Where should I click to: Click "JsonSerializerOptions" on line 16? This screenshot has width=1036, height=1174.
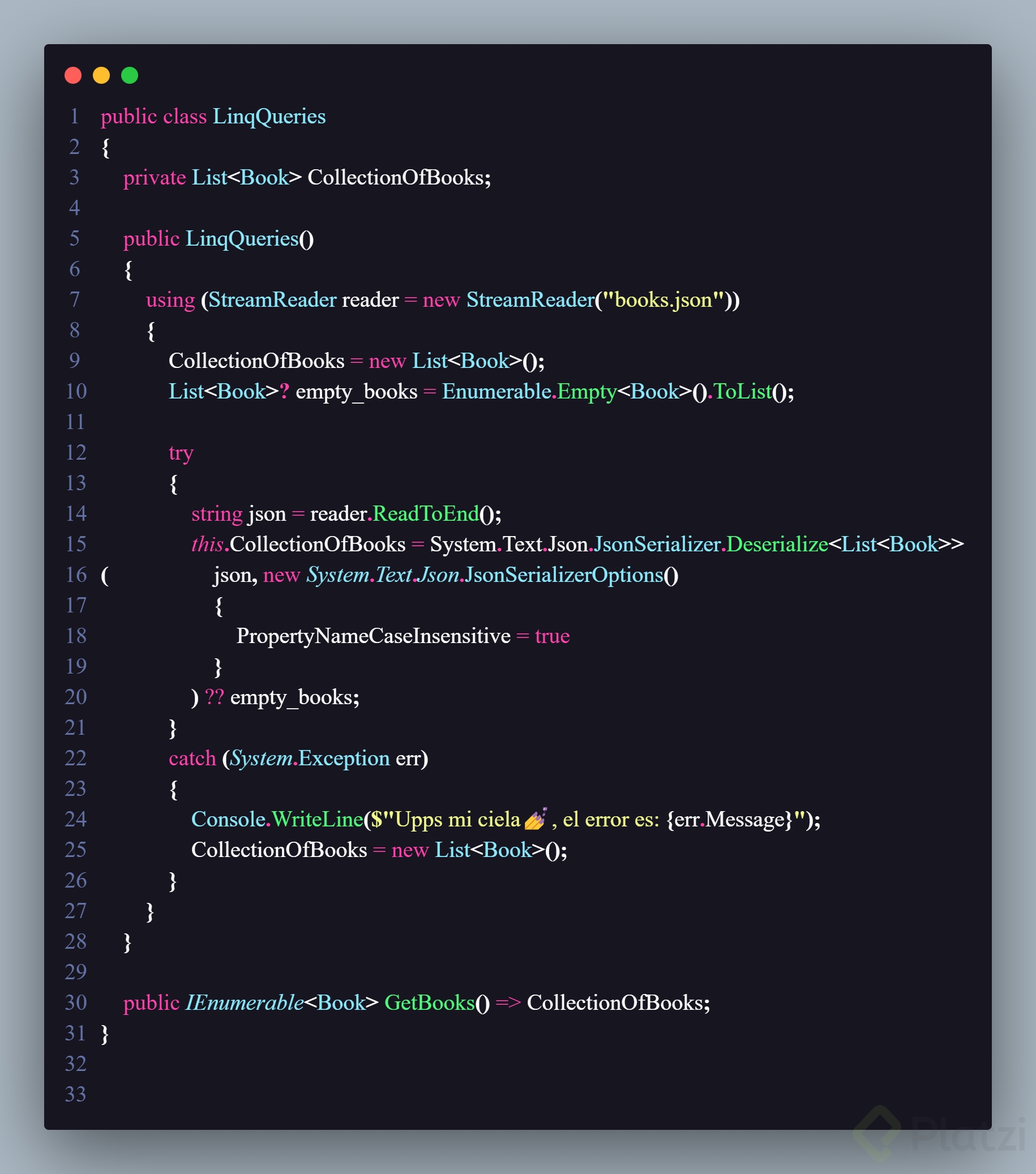[x=564, y=575]
